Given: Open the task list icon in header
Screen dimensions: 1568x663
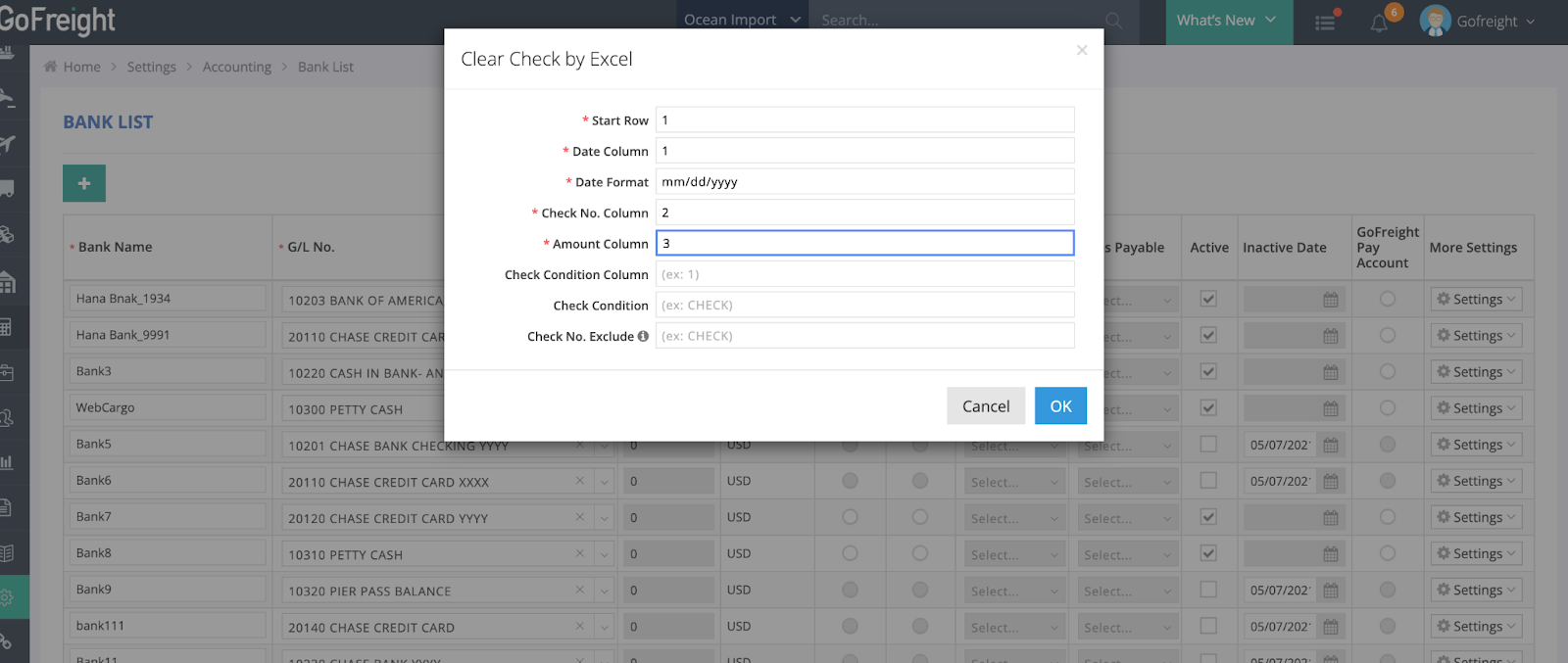Looking at the screenshot, I should point(1325,23).
